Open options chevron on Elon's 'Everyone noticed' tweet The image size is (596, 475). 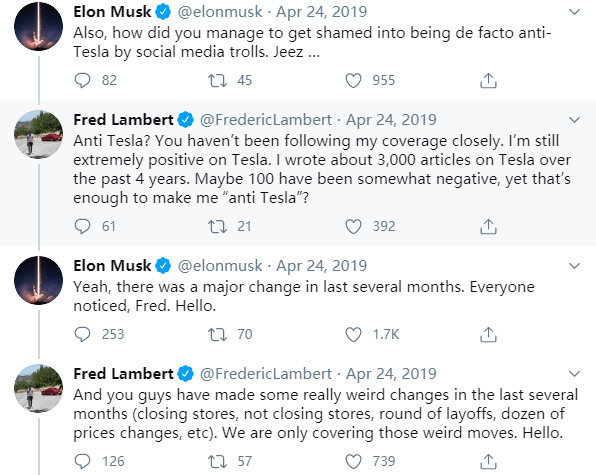point(574,266)
